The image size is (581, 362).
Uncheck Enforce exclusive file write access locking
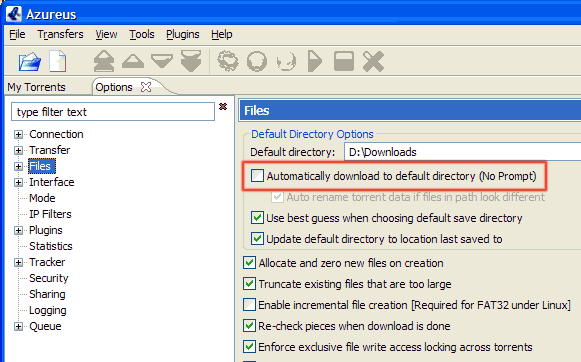click(x=249, y=347)
